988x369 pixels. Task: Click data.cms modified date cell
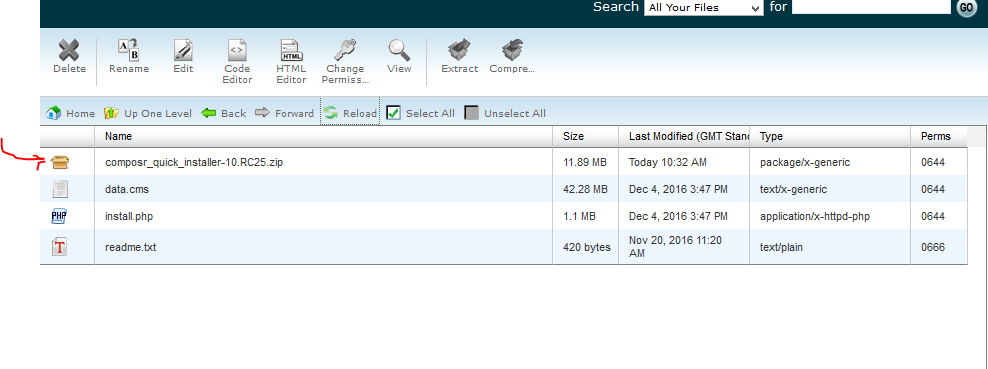pos(679,190)
